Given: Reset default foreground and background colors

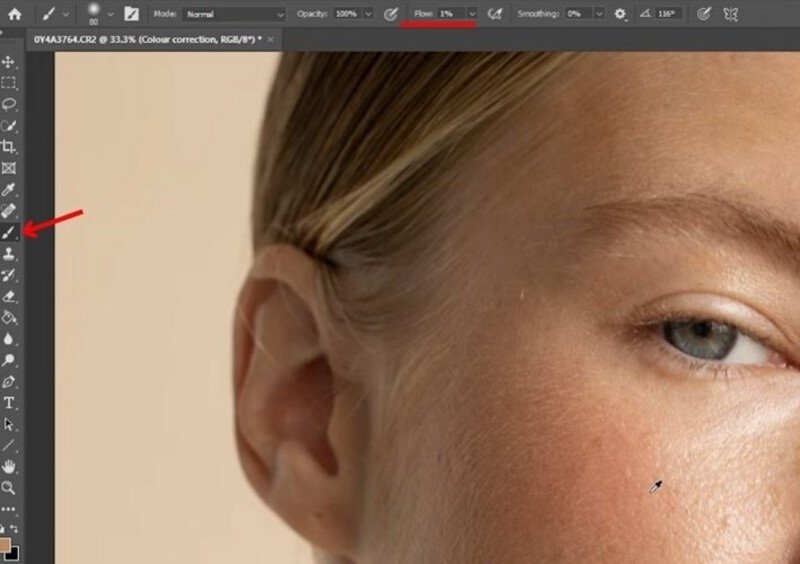Looking at the screenshot, I should pos(3,529).
